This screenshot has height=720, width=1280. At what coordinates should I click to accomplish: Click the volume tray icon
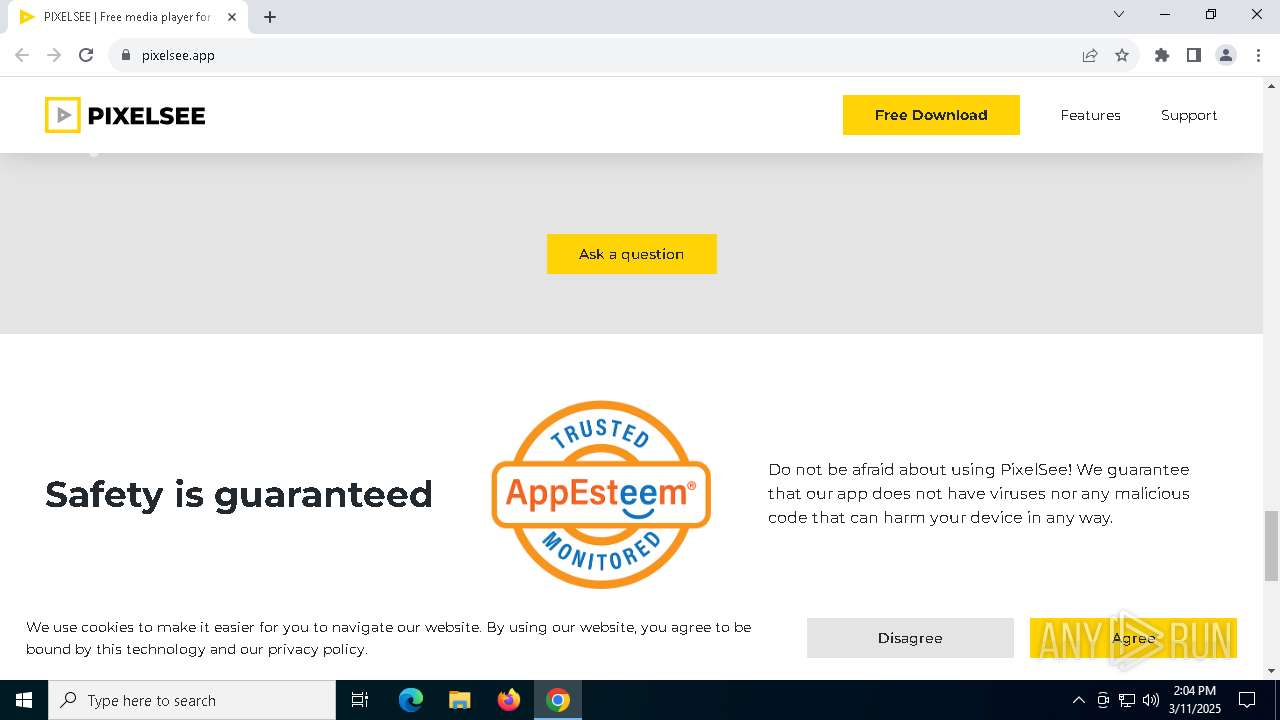pyautogui.click(x=1150, y=700)
